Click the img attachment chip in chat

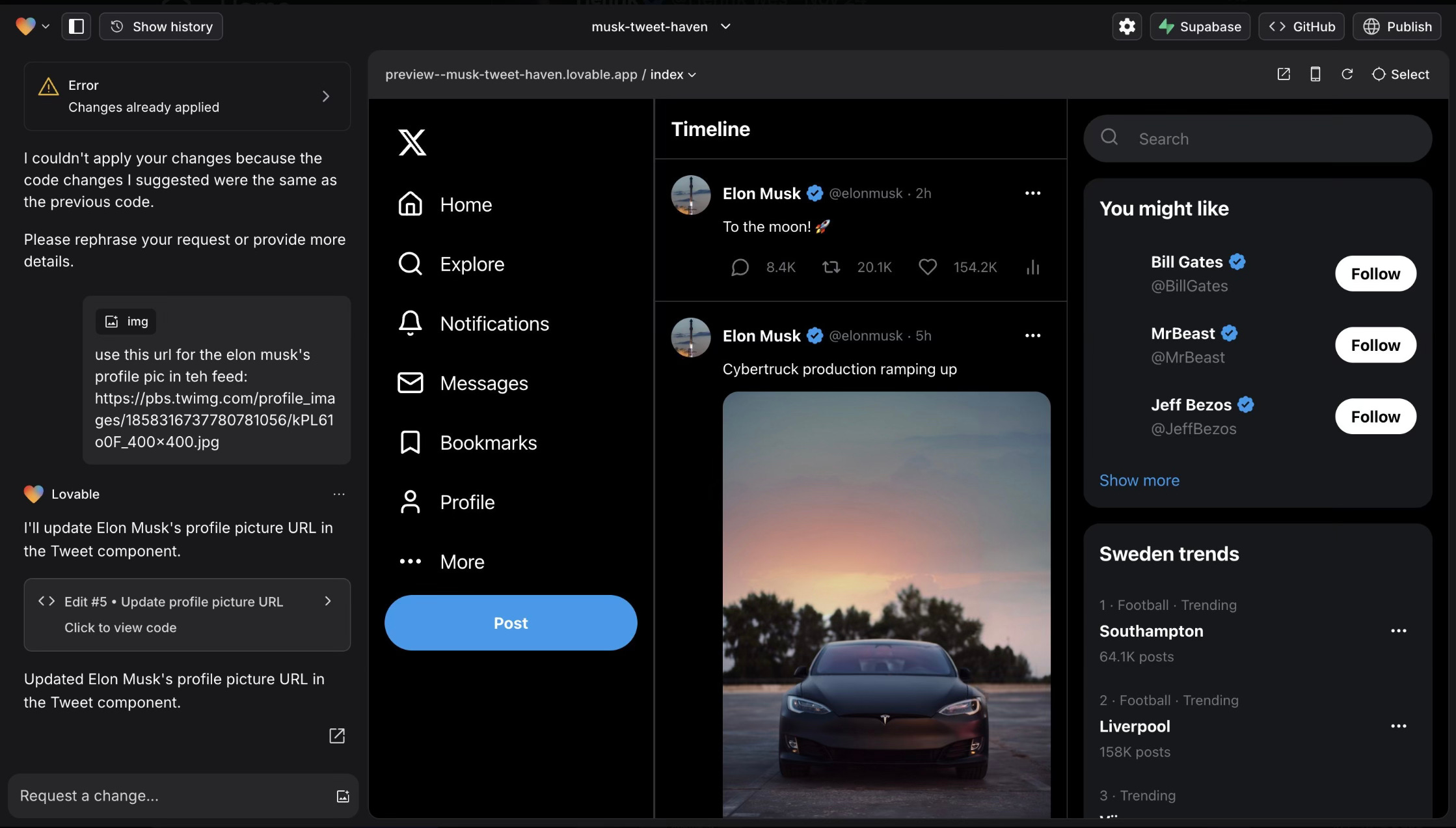click(x=126, y=322)
